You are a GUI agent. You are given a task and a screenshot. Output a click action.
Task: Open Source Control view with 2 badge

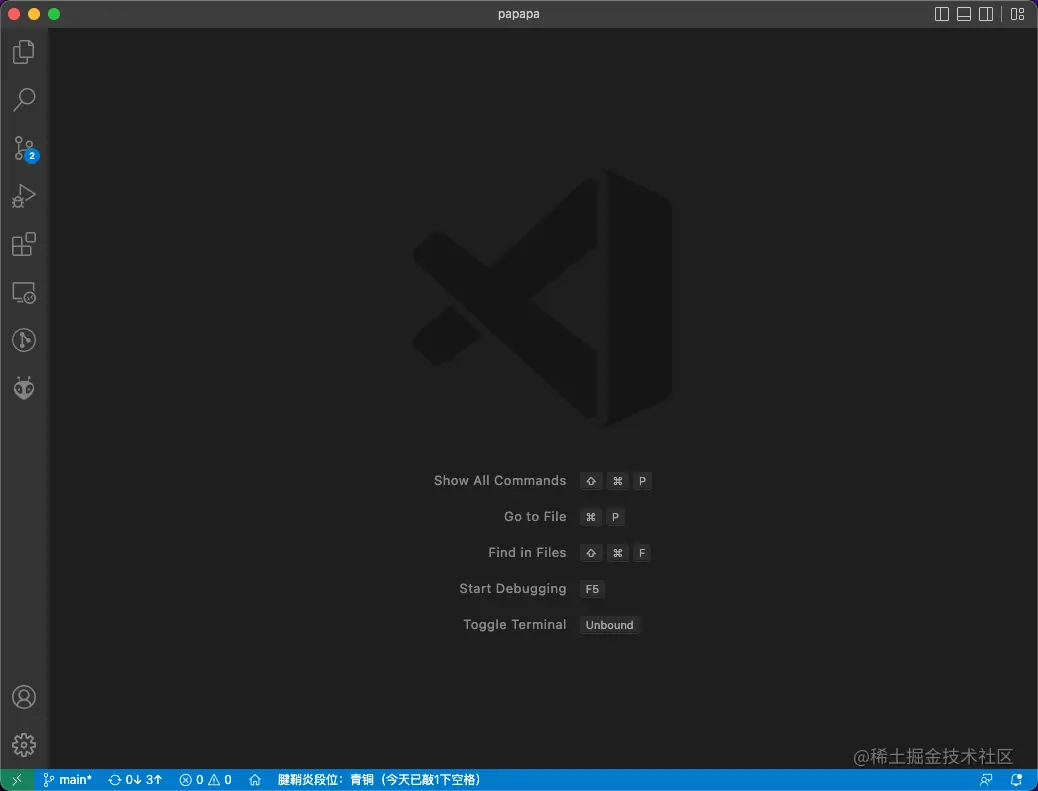point(25,149)
